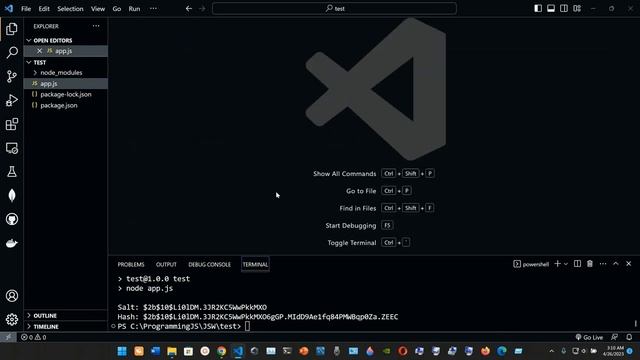Open remote window status bar button
The image size is (640, 360).
pyautogui.click(x=8, y=337)
